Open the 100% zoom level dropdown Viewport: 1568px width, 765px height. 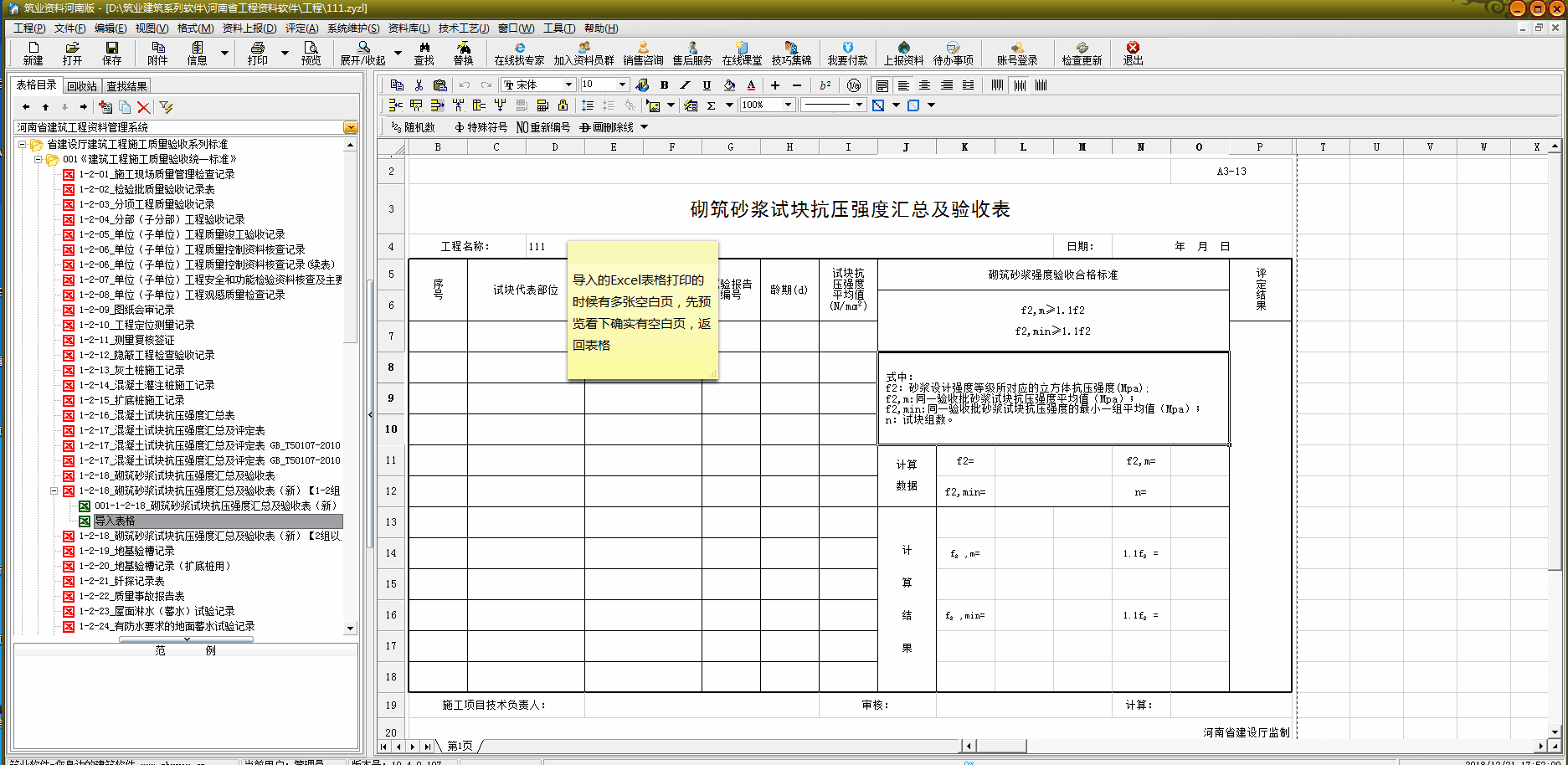(x=788, y=105)
